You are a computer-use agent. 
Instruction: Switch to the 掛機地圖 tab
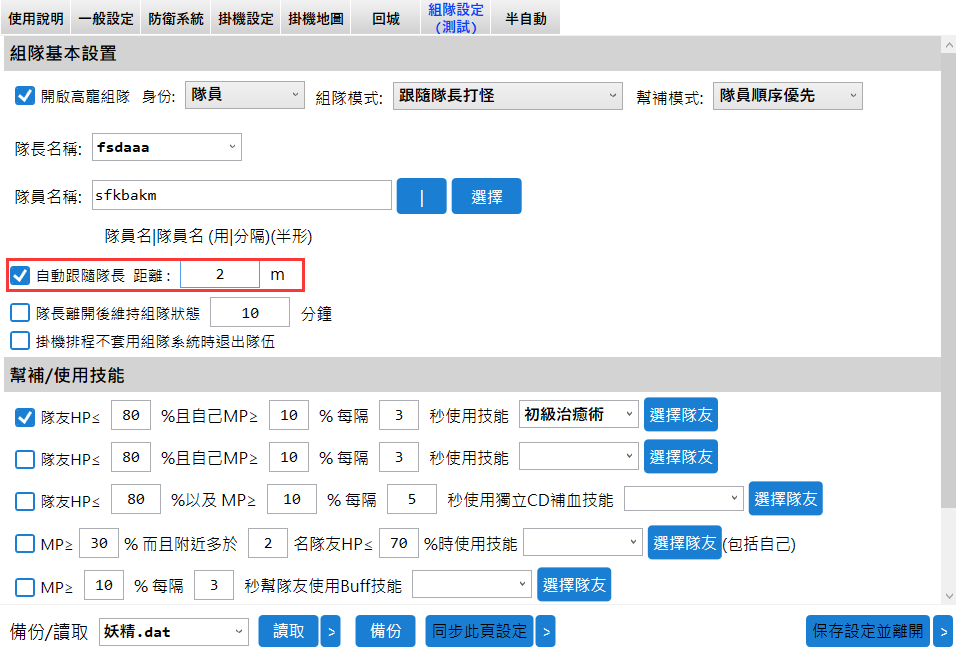click(315, 18)
